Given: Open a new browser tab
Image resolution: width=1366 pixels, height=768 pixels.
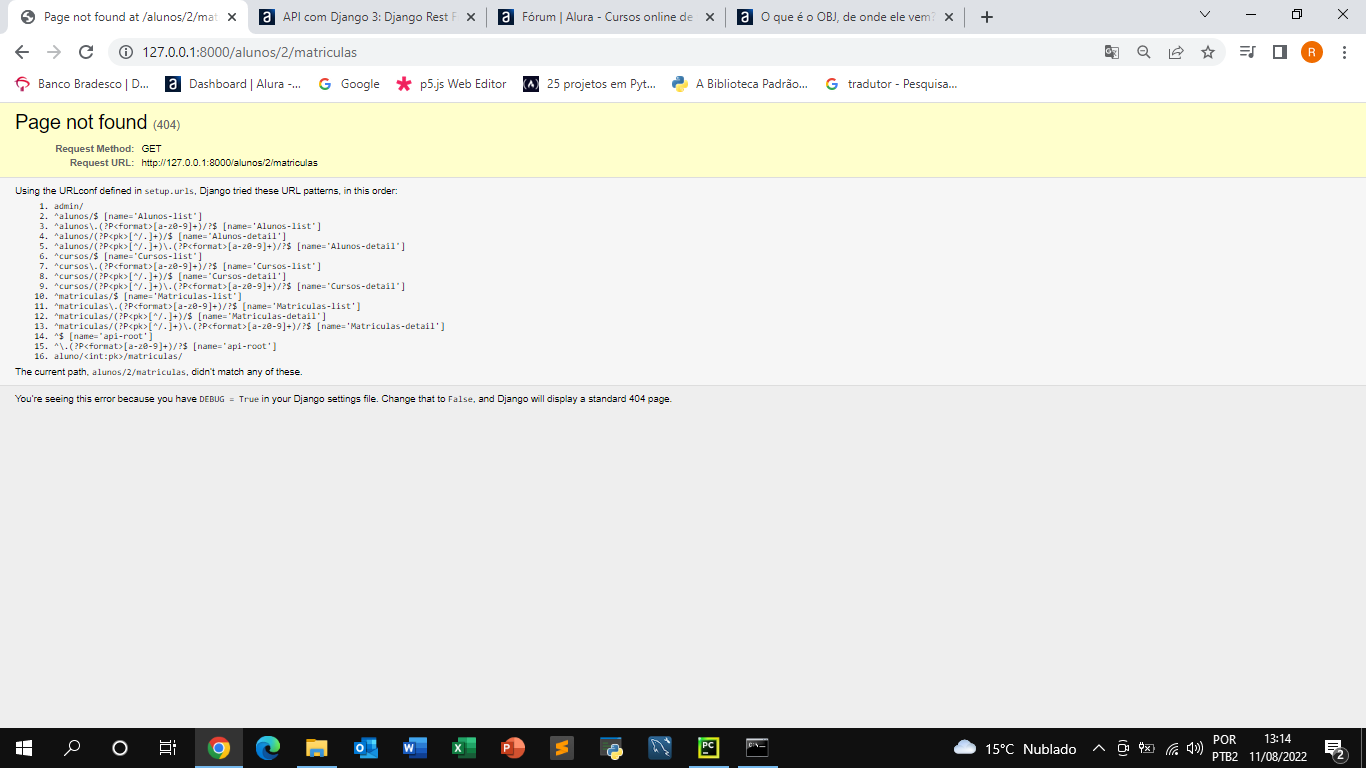Looking at the screenshot, I should (x=987, y=17).
